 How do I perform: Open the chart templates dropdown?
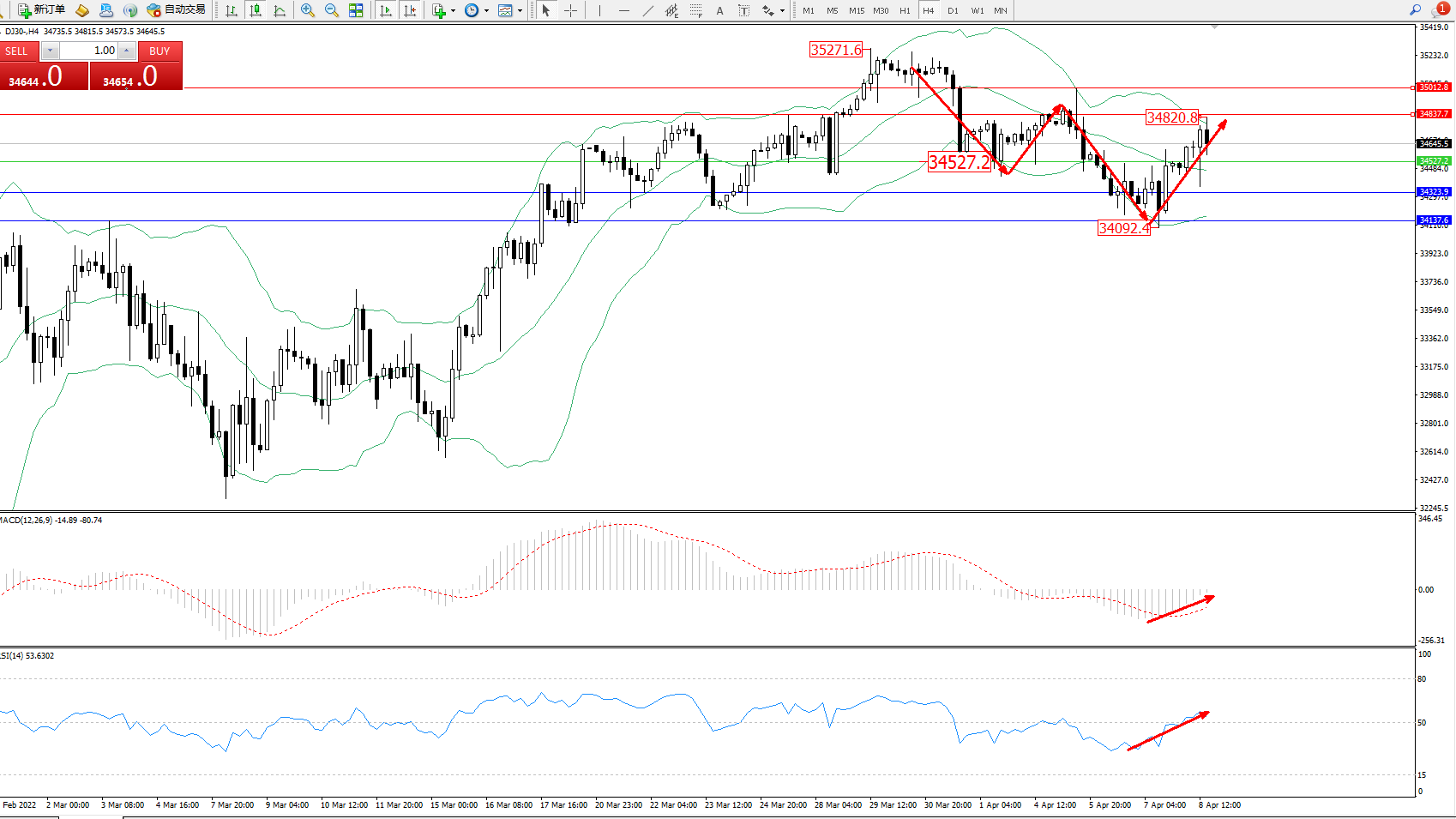[x=520, y=10]
